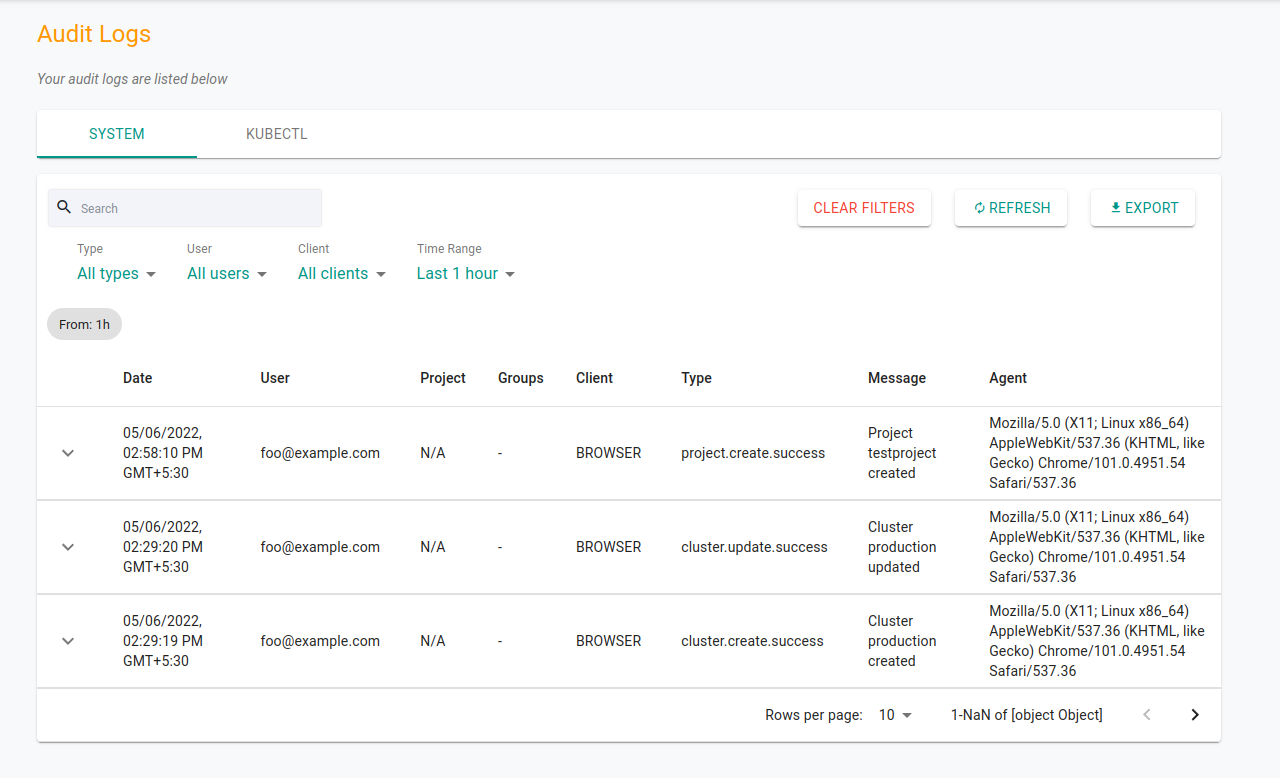Click in the Search field

pyautogui.click(x=185, y=208)
